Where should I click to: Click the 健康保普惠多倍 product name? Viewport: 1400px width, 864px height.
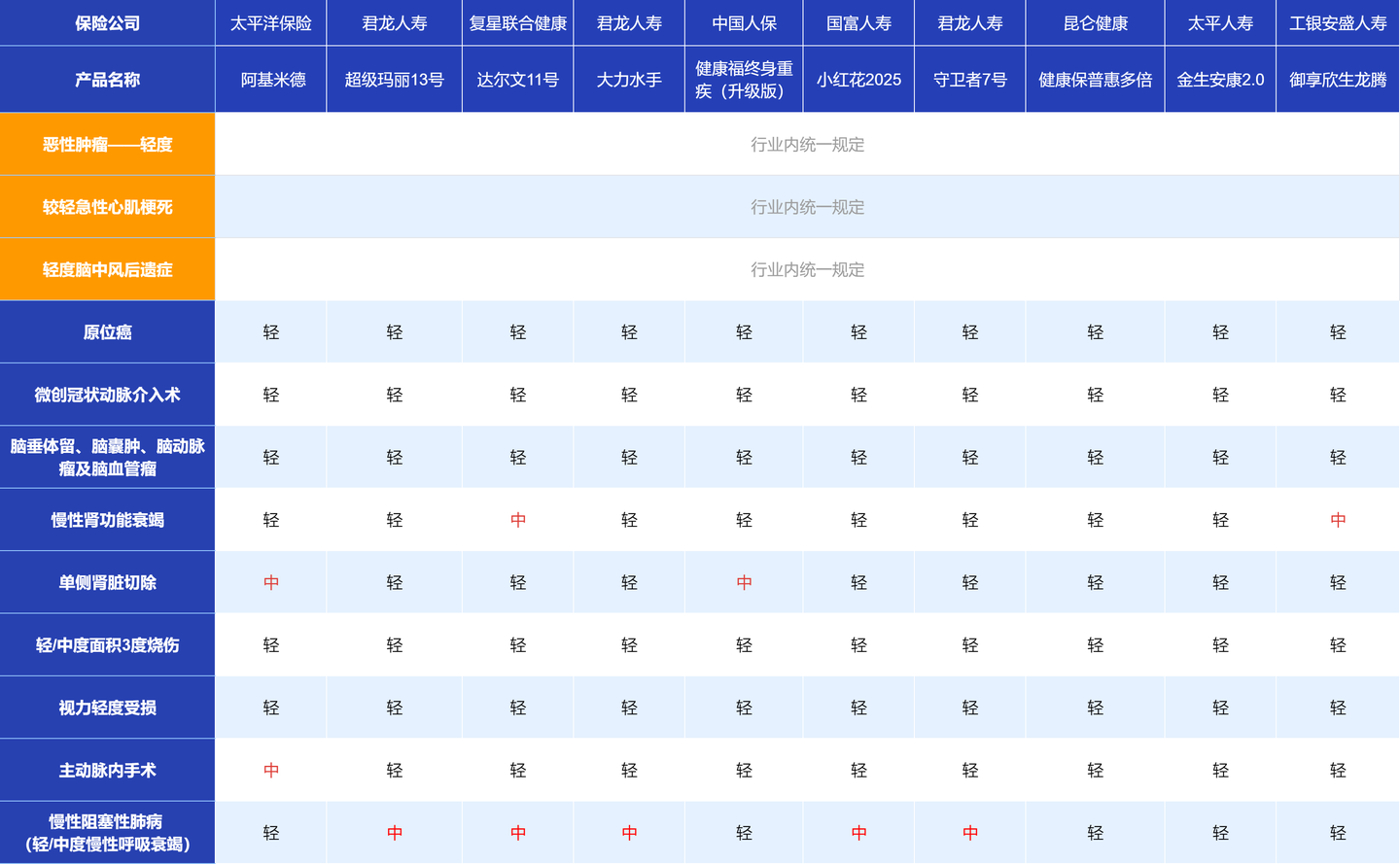[x=1096, y=80]
